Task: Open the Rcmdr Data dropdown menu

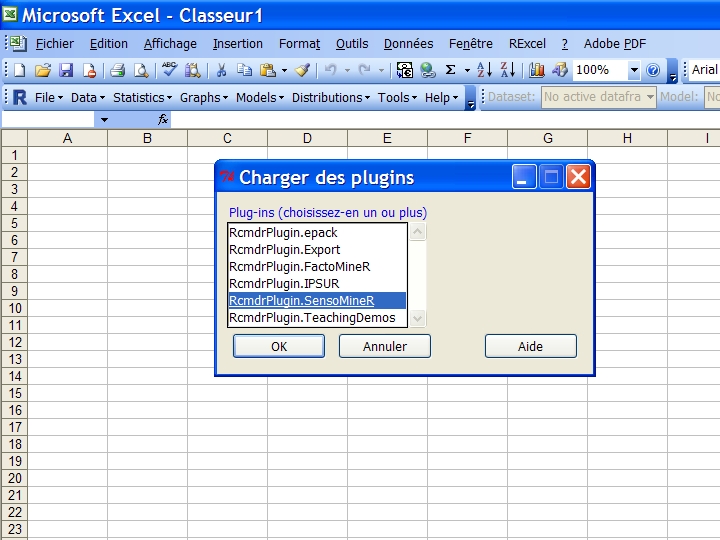Action: click(x=88, y=97)
